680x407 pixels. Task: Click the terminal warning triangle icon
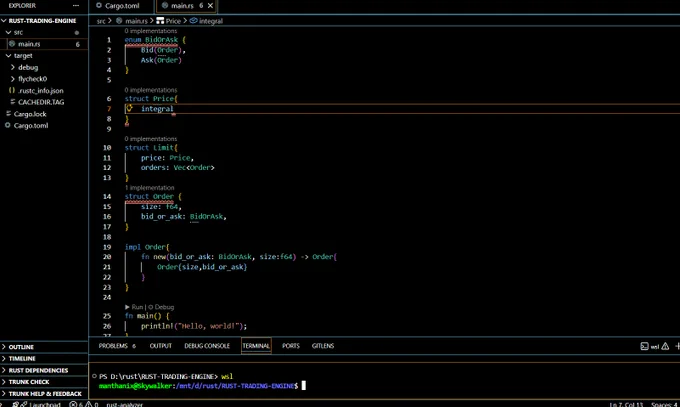tap(665, 346)
